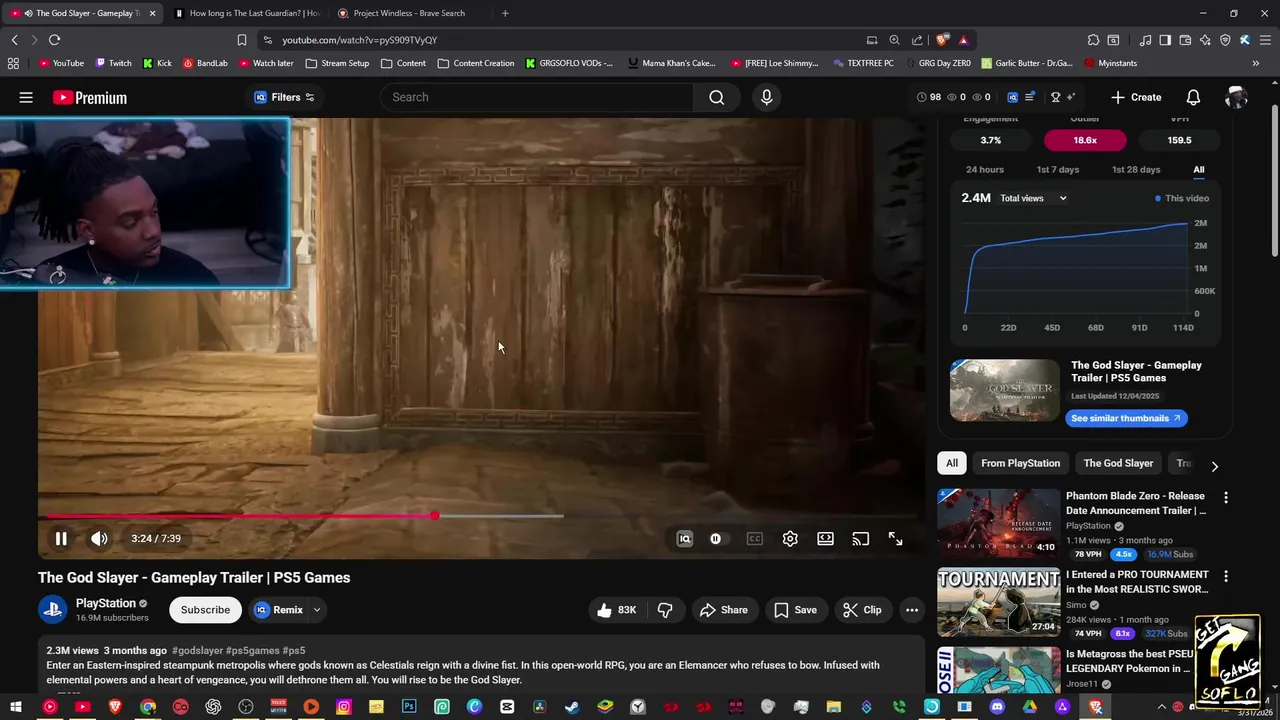This screenshot has height=720, width=1280.
Task: Filter by From PlayStation chip
Action: pos(1020,463)
